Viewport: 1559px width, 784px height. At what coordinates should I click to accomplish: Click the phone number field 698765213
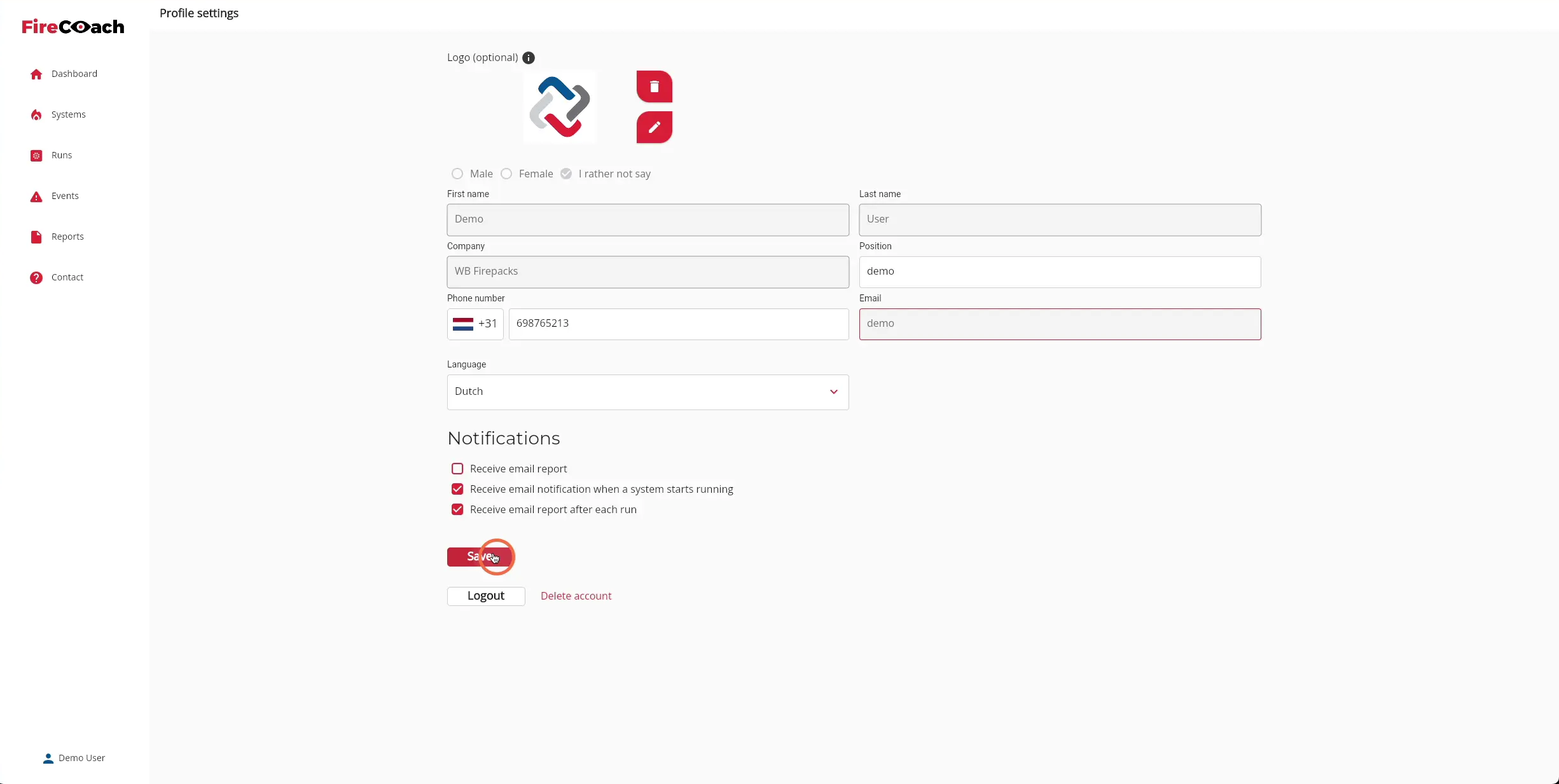point(679,324)
